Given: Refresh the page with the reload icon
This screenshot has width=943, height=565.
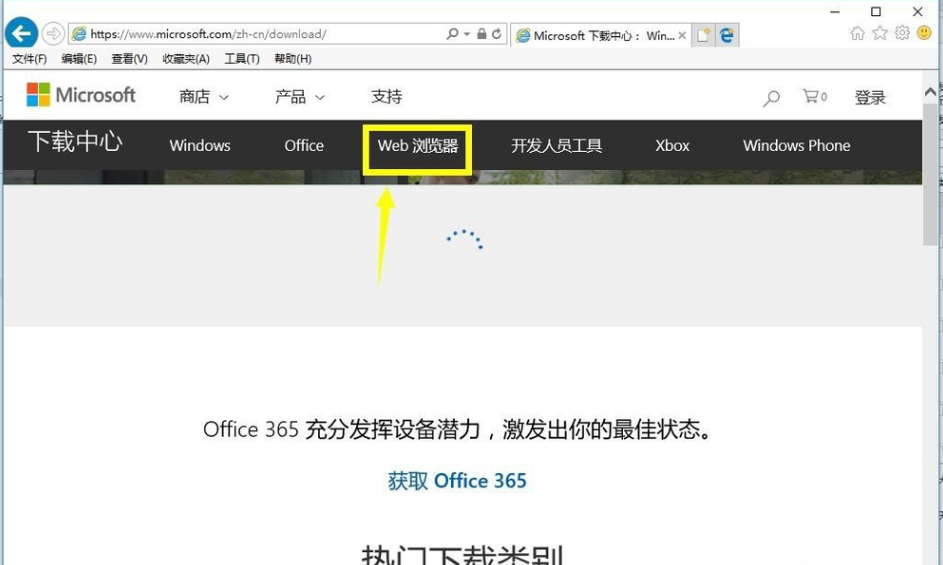Looking at the screenshot, I should click(496, 34).
